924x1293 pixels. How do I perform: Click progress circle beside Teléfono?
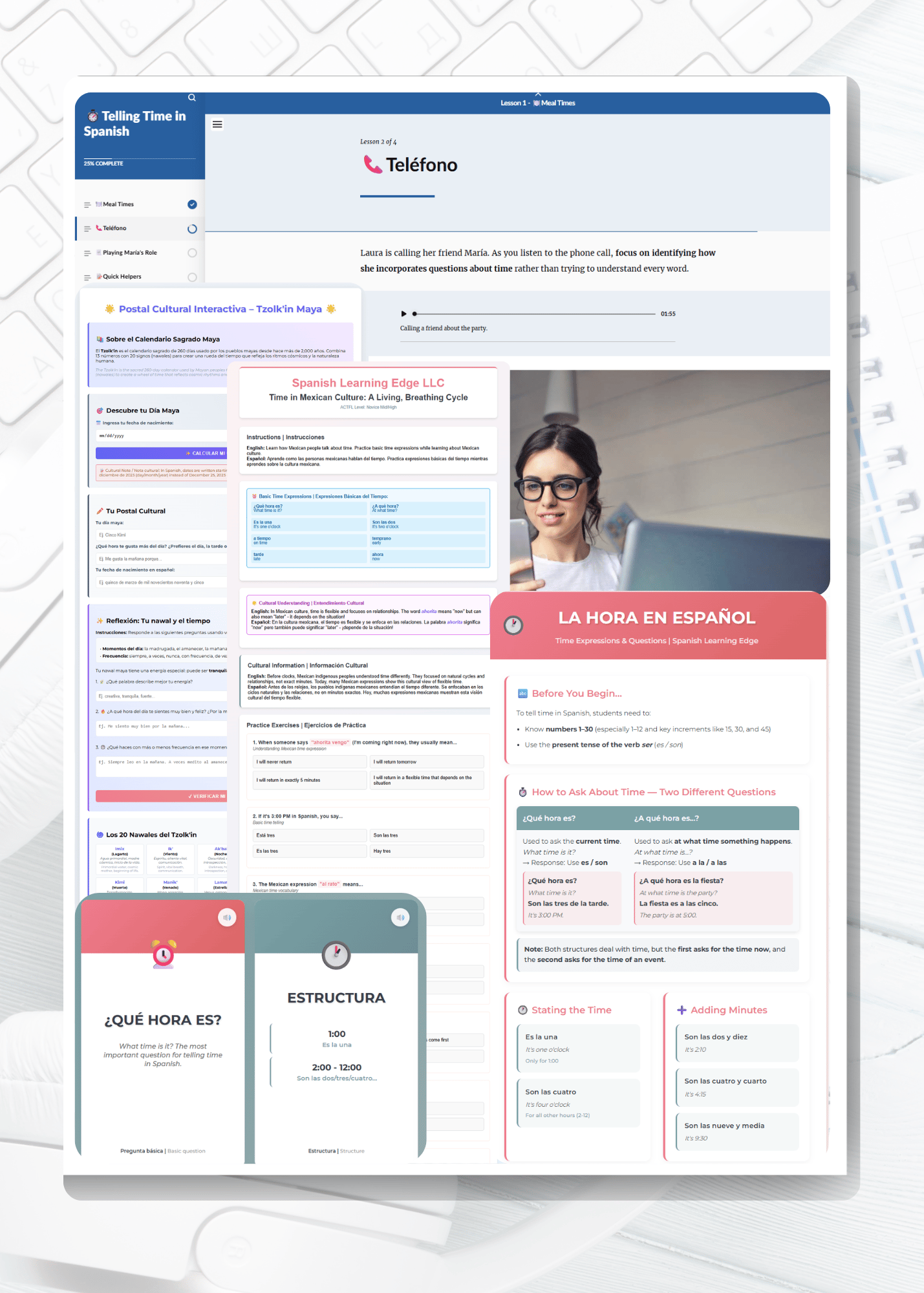click(x=192, y=229)
